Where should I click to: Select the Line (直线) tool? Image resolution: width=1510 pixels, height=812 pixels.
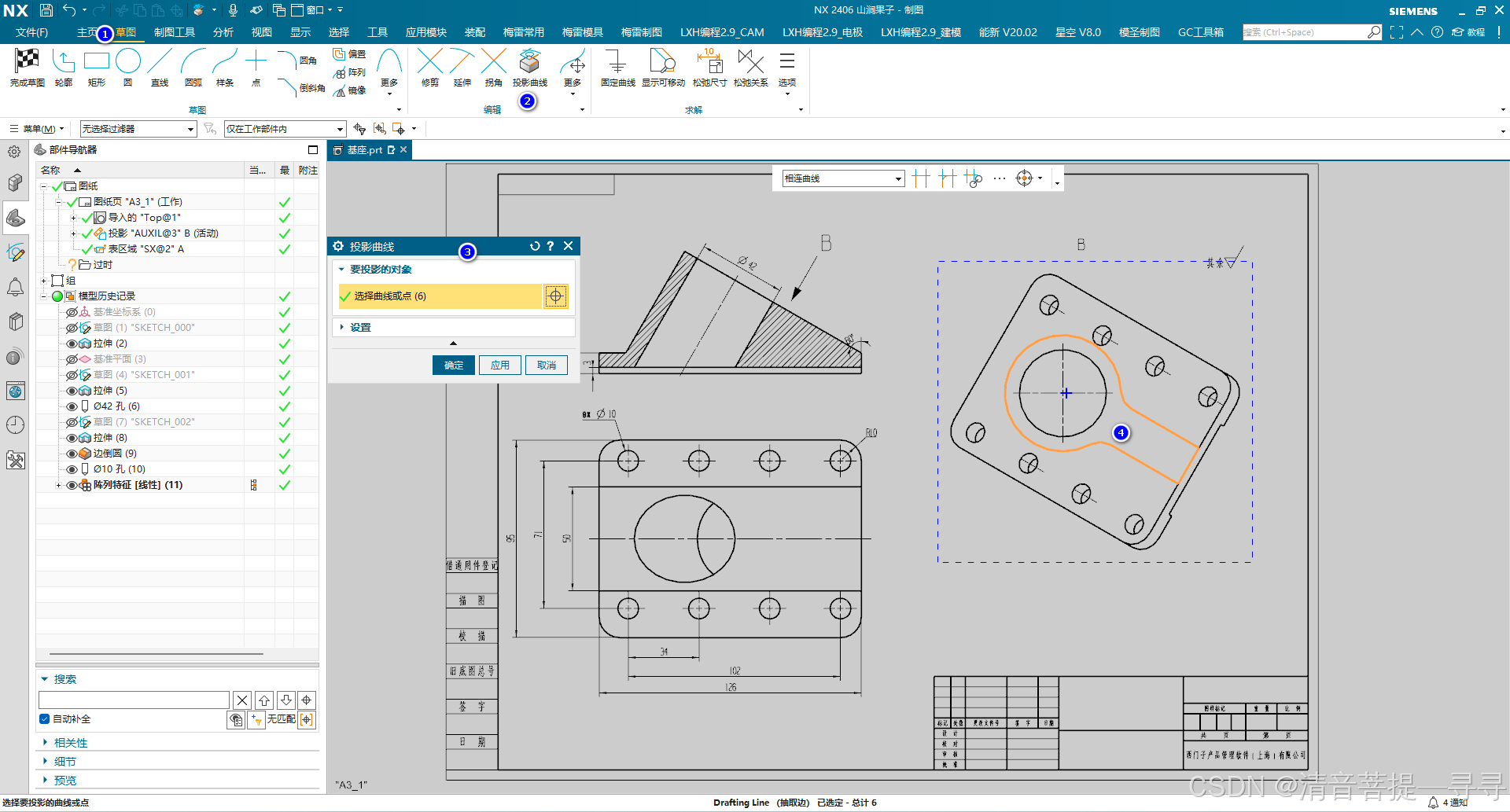tap(160, 61)
